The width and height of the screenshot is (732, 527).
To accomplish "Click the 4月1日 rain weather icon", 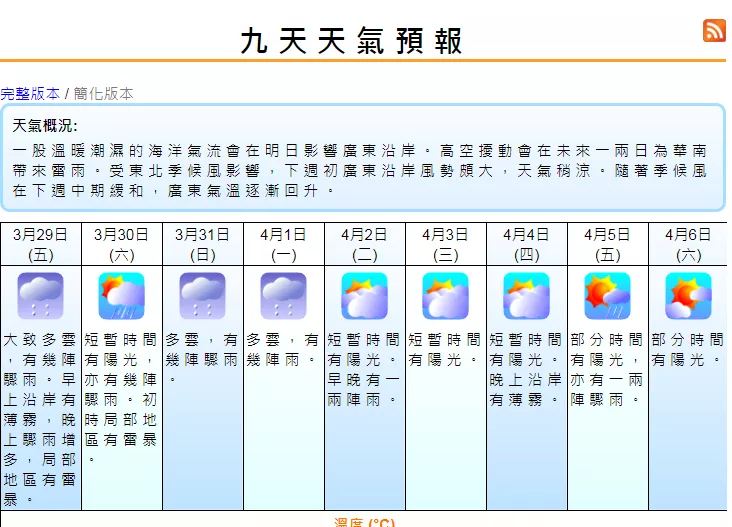I will (283, 296).
